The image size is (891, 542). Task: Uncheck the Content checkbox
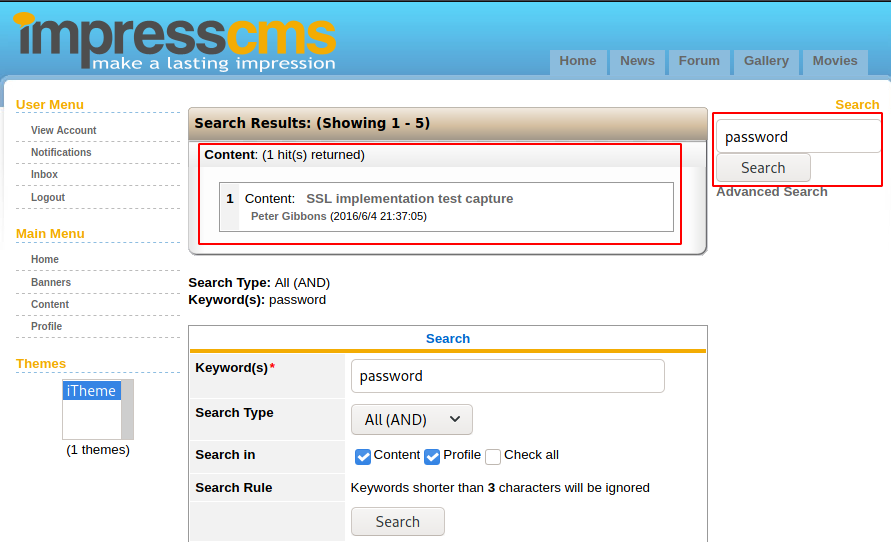[364, 456]
